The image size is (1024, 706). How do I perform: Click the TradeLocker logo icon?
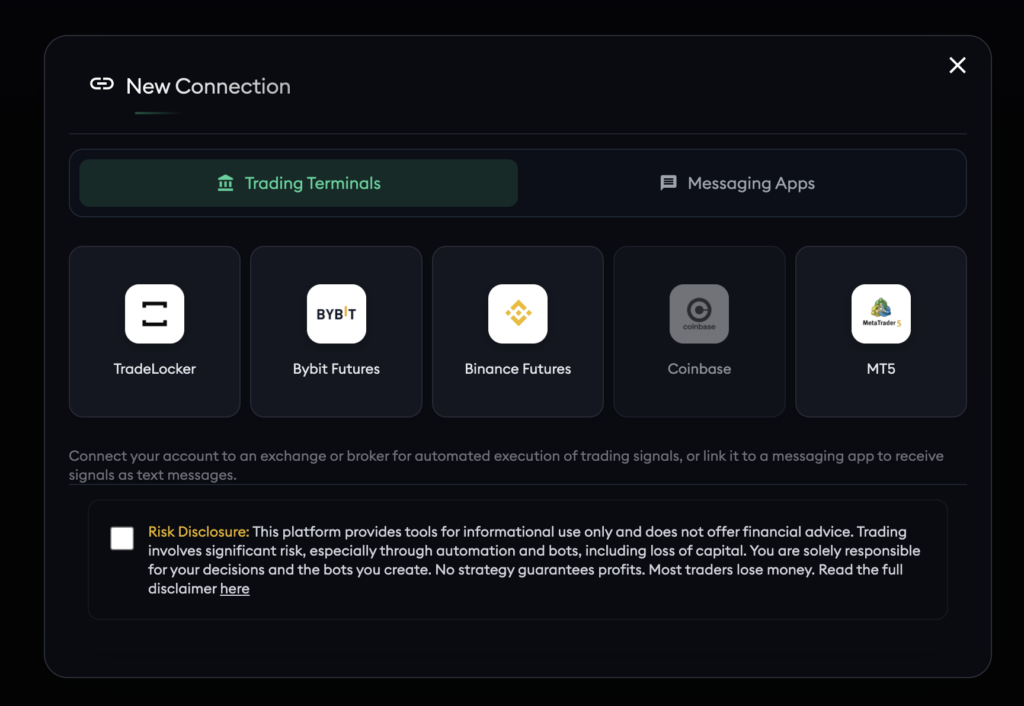point(154,314)
